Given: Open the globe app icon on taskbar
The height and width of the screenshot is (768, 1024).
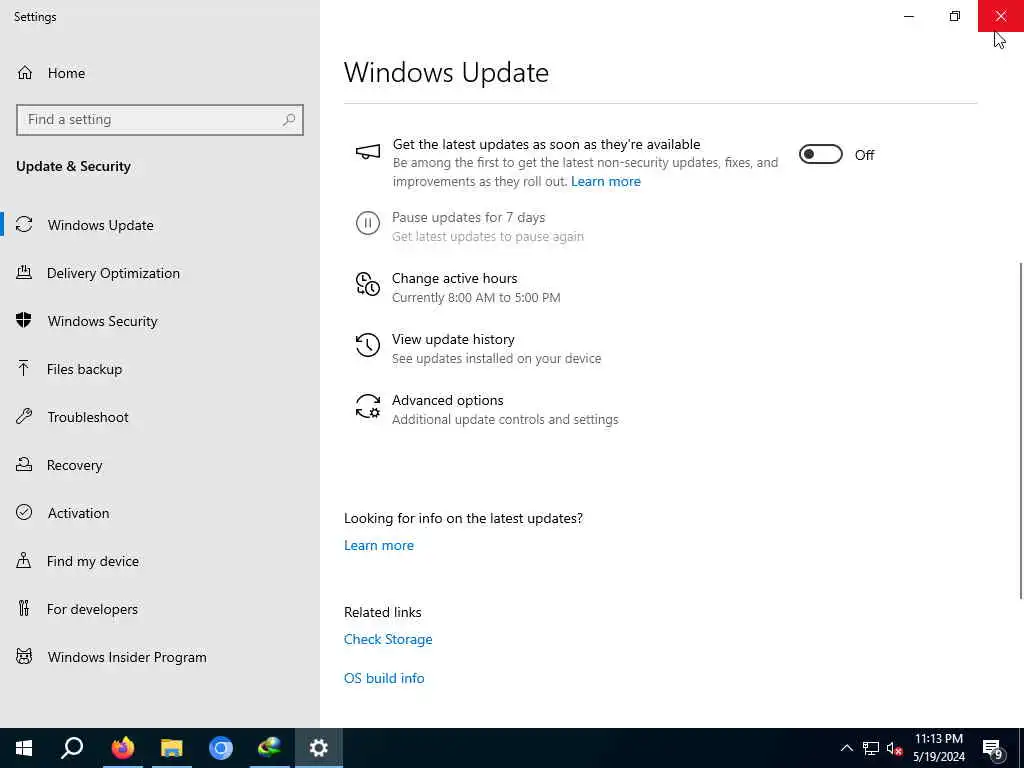Looking at the screenshot, I should [x=269, y=748].
